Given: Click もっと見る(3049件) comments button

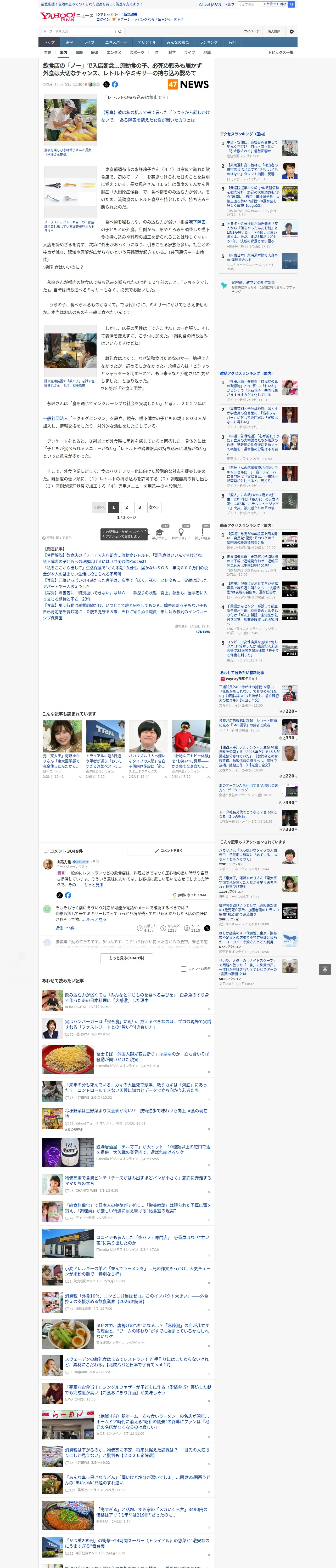Looking at the screenshot, I should click(x=127, y=958).
